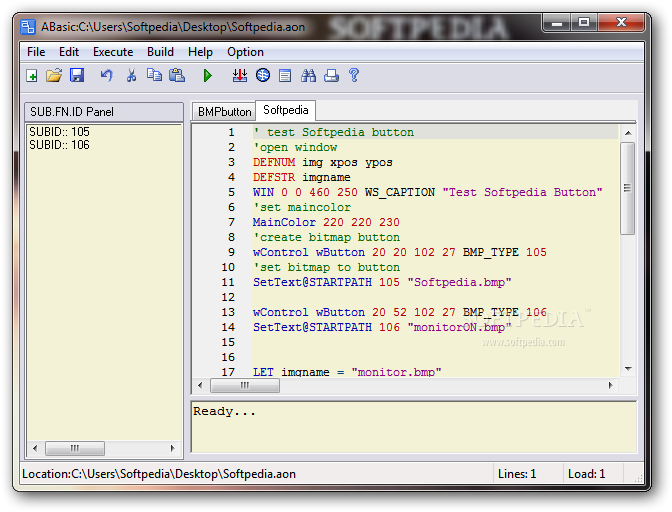This screenshot has width=672, height=512.
Task: Open a file with folder icon
Action: [x=54, y=75]
